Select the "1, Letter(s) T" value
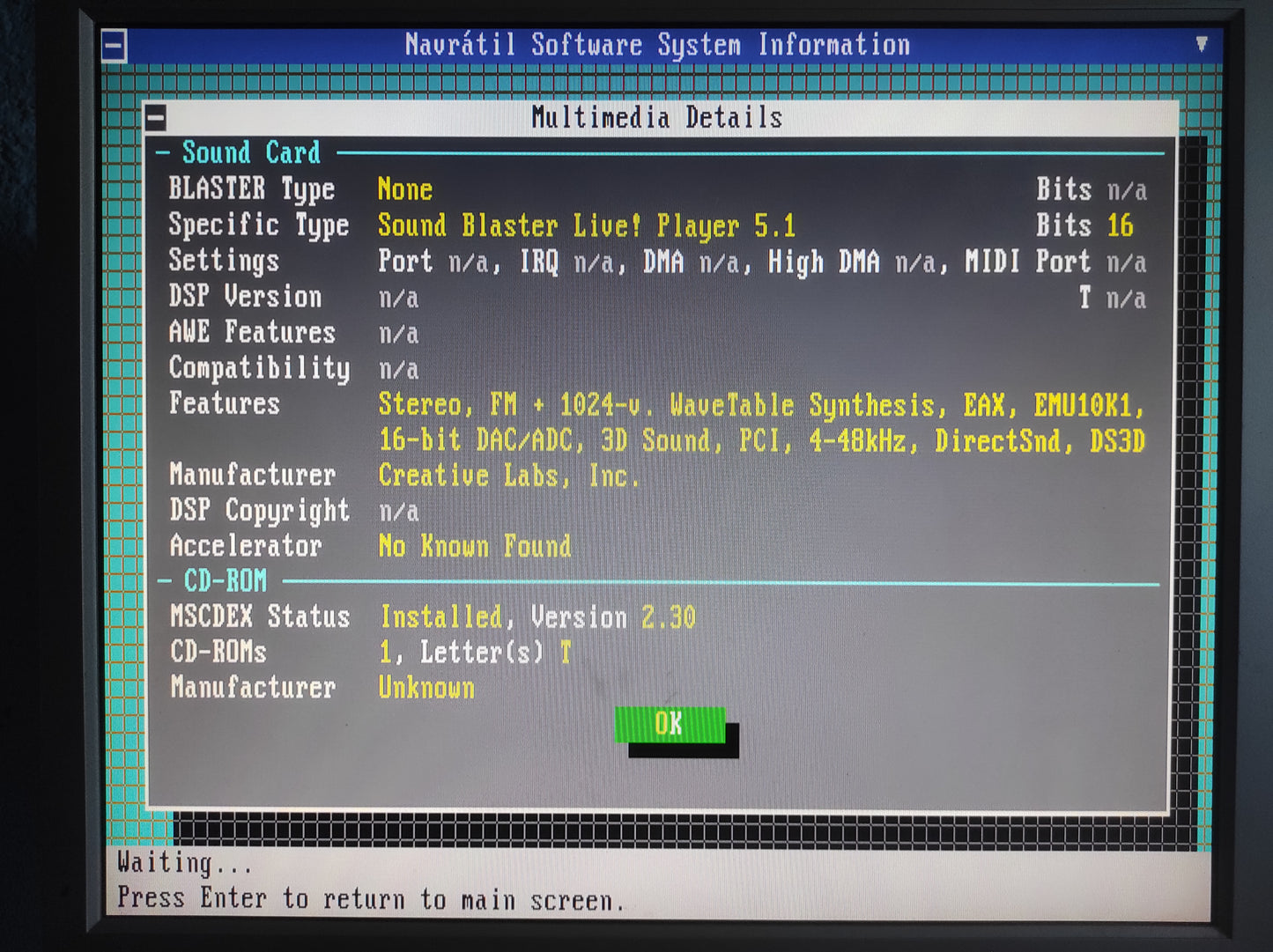 pos(476,653)
